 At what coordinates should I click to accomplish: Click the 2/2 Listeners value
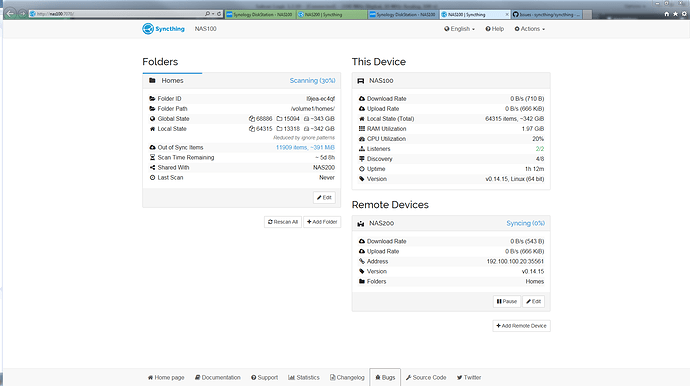coord(540,149)
